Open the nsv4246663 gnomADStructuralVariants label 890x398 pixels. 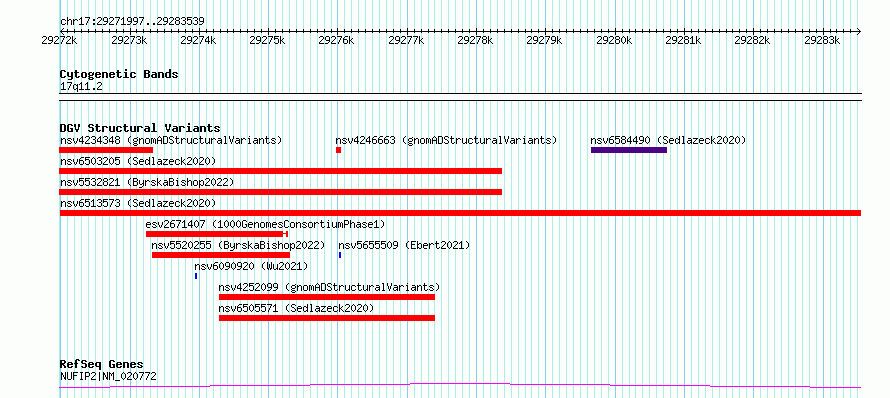coord(446,140)
